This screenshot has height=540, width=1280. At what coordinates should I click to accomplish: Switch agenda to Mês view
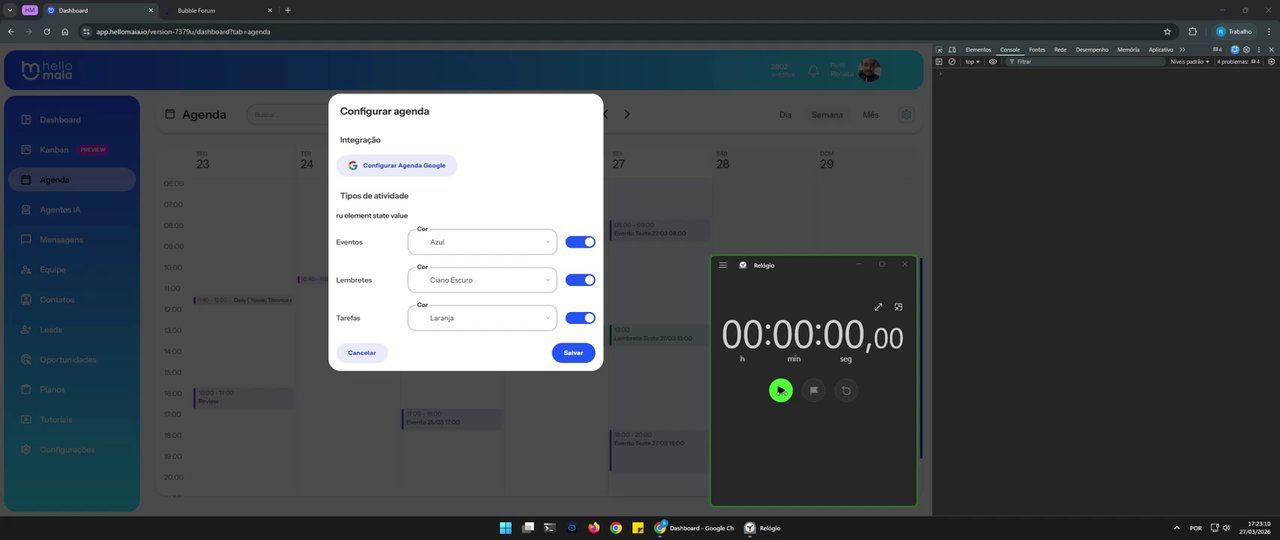871,115
